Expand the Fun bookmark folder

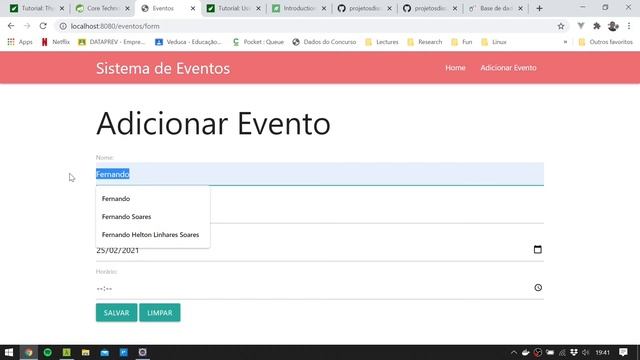(462, 42)
